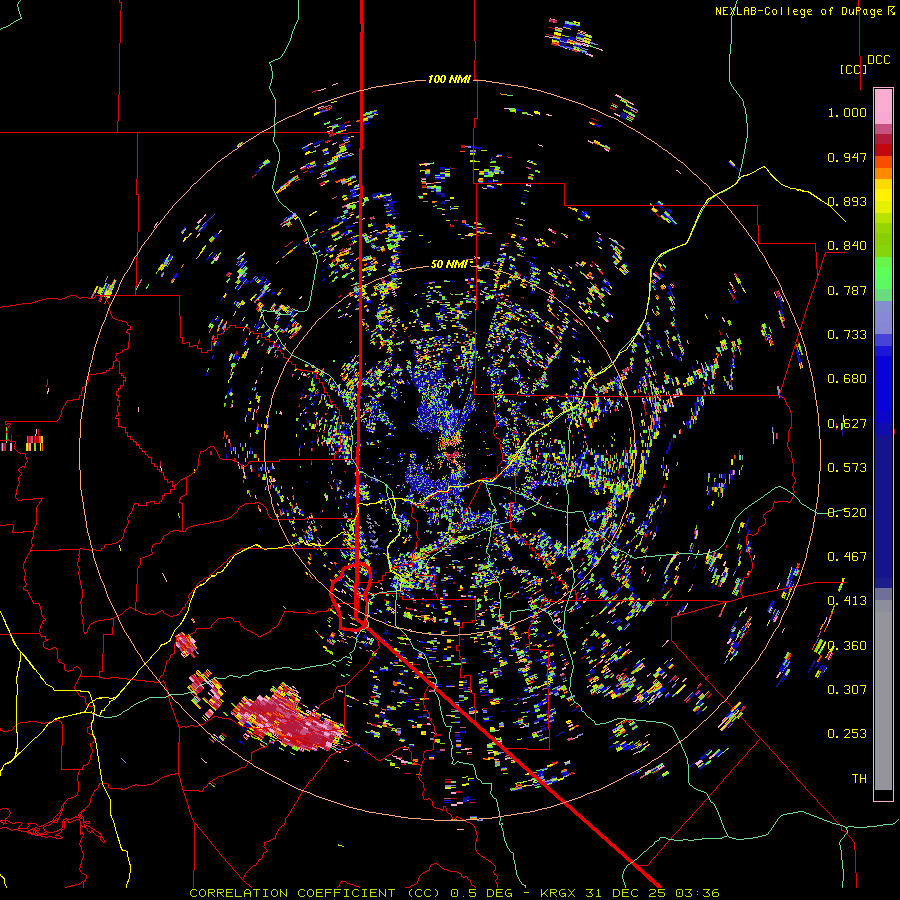Click the 0.893 scale value
This screenshot has height=900, width=900.
[x=847, y=201]
